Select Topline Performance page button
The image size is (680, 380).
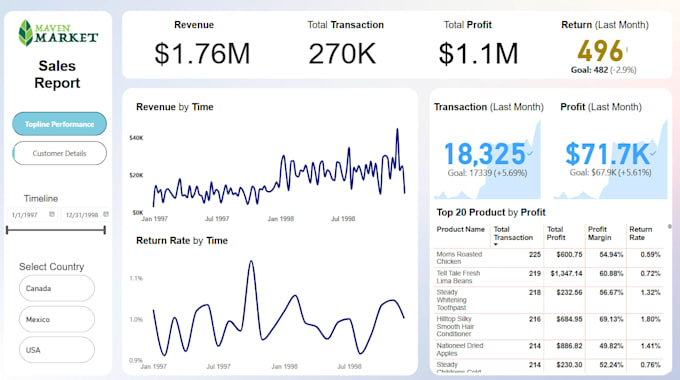click(x=59, y=124)
